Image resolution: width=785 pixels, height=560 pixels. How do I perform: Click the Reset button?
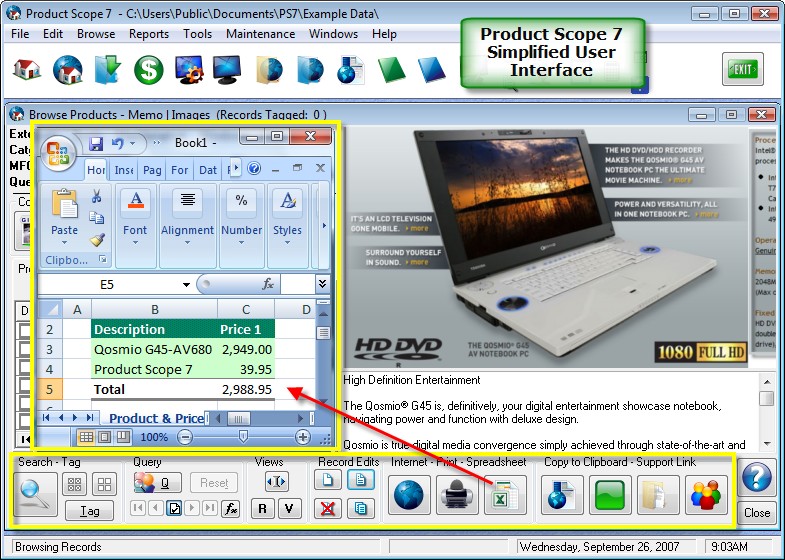pos(214,483)
